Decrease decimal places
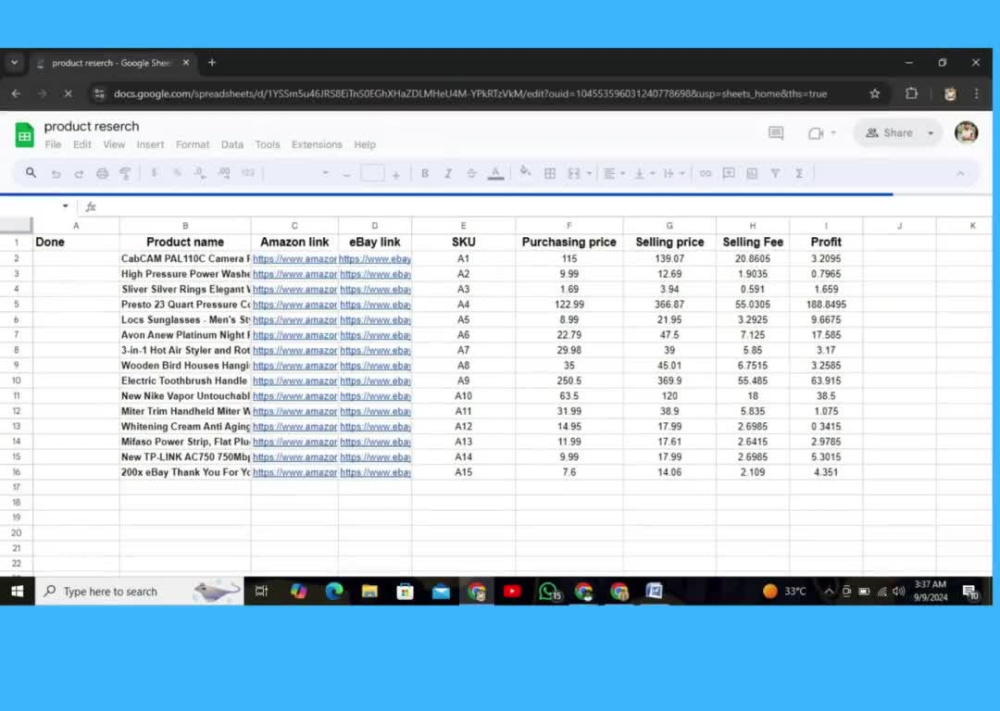 coord(200,173)
